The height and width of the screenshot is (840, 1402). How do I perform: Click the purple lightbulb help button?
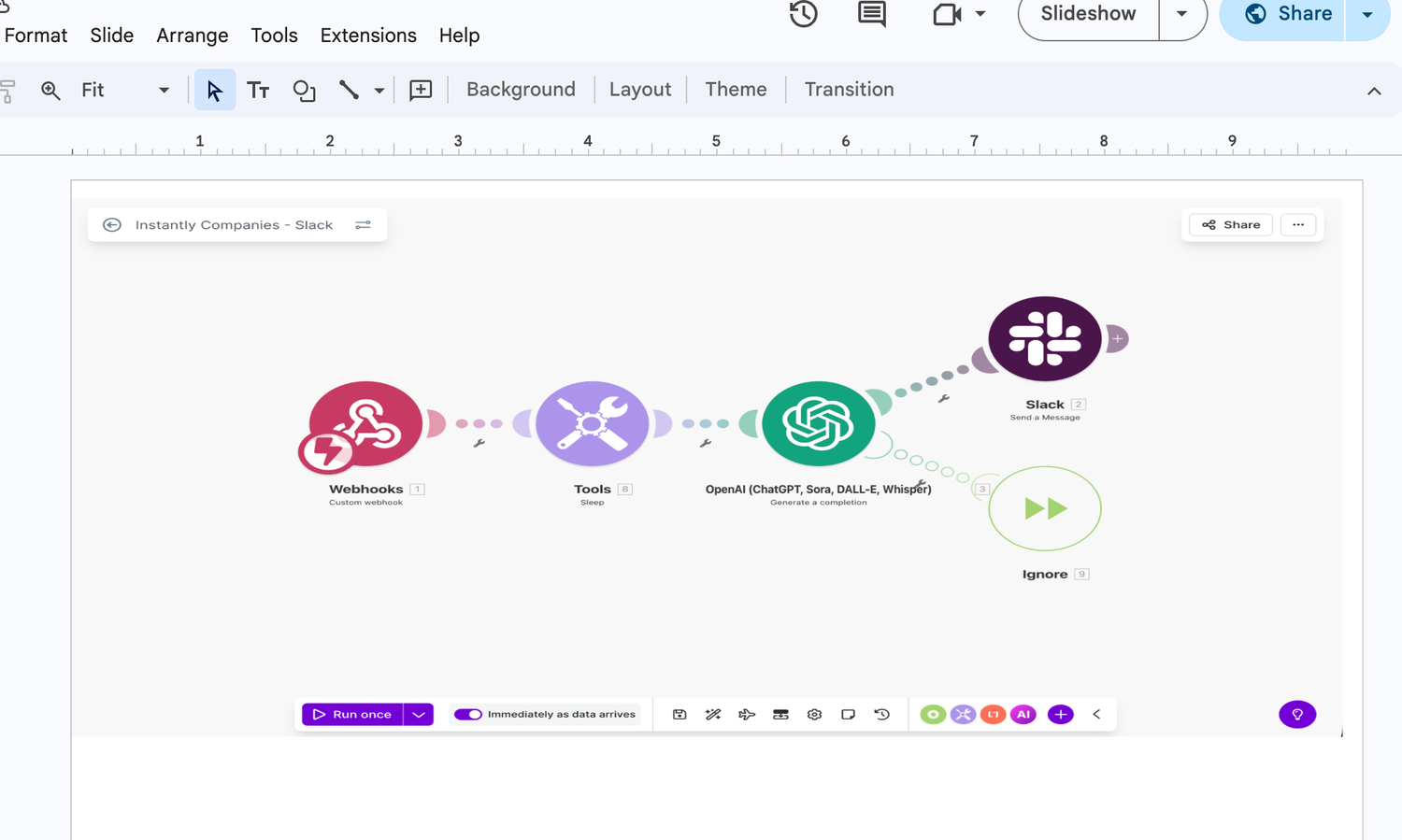click(x=1297, y=715)
